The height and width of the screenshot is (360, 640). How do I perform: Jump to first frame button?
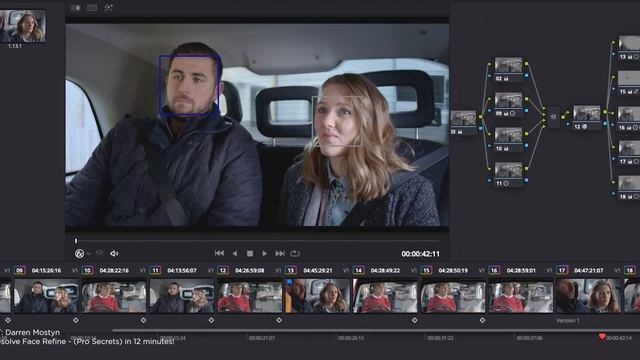point(219,253)
